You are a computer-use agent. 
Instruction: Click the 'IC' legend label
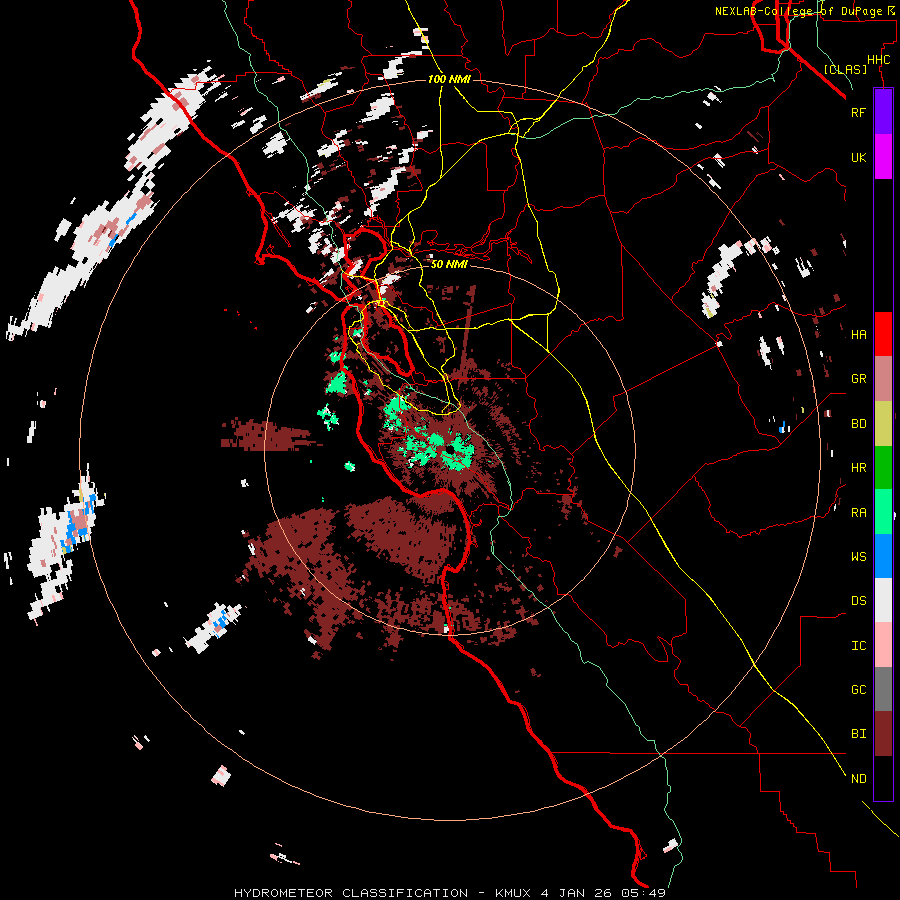click(858, 646)
